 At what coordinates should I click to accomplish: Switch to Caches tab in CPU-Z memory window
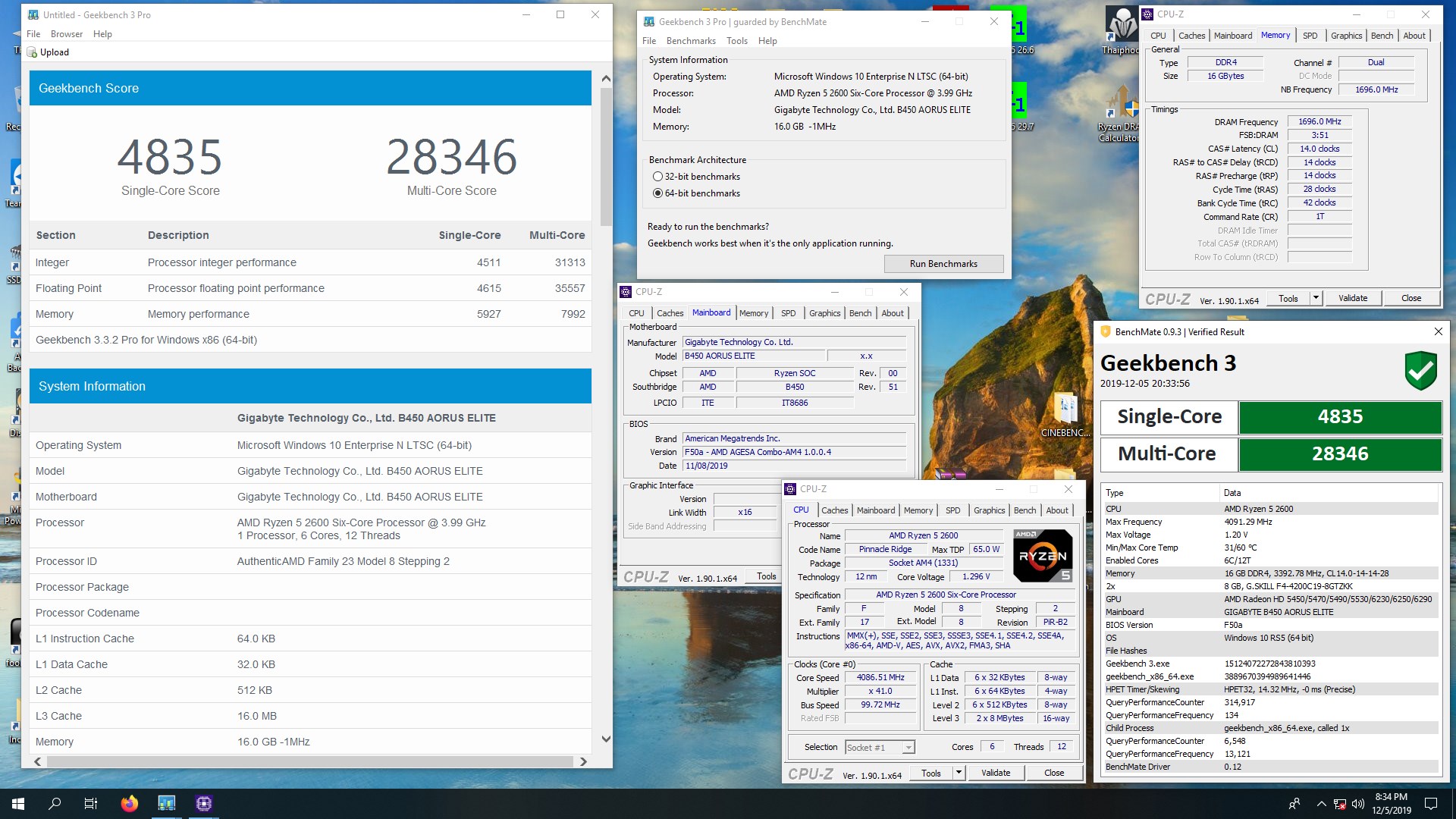tap(1191, 36)
